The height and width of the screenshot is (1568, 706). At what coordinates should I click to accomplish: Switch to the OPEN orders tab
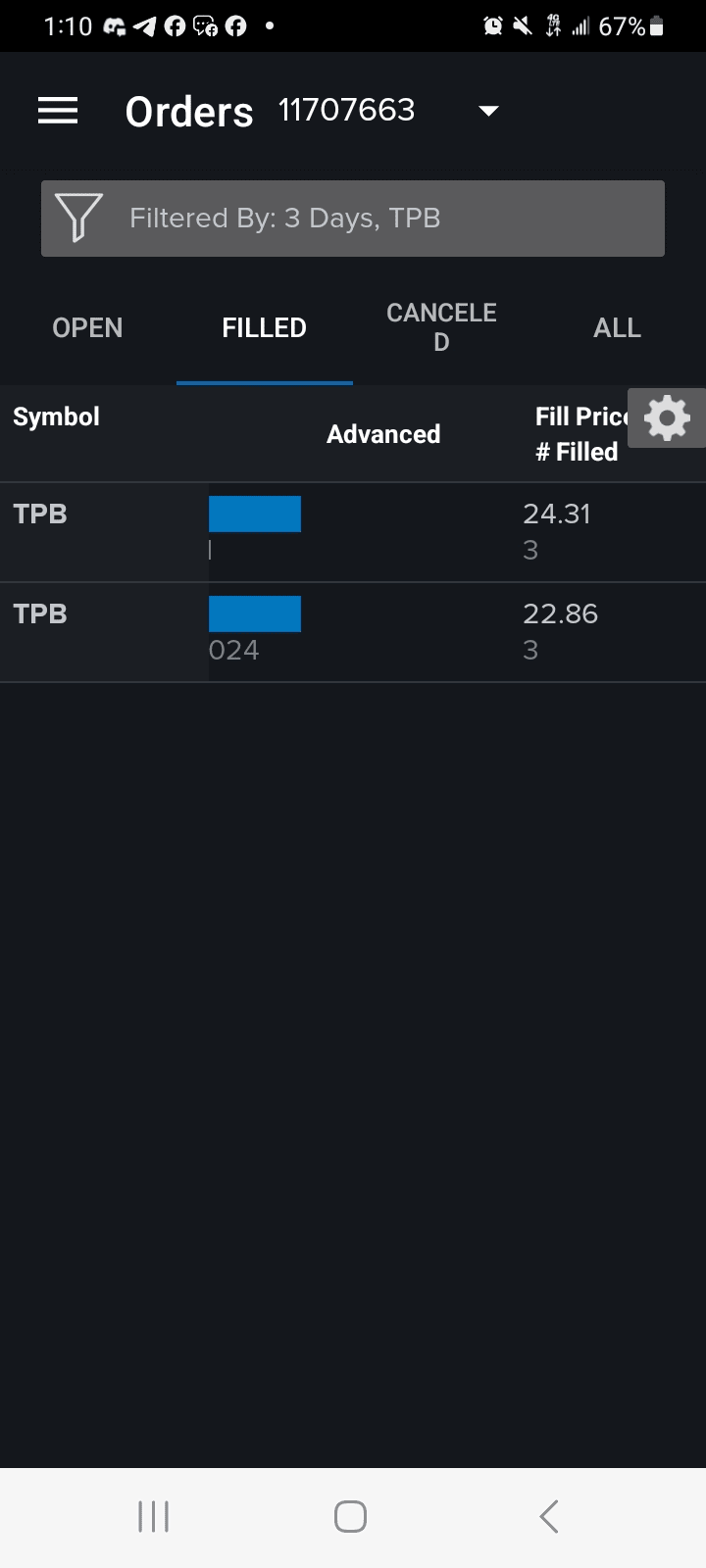tap(87, 328)
